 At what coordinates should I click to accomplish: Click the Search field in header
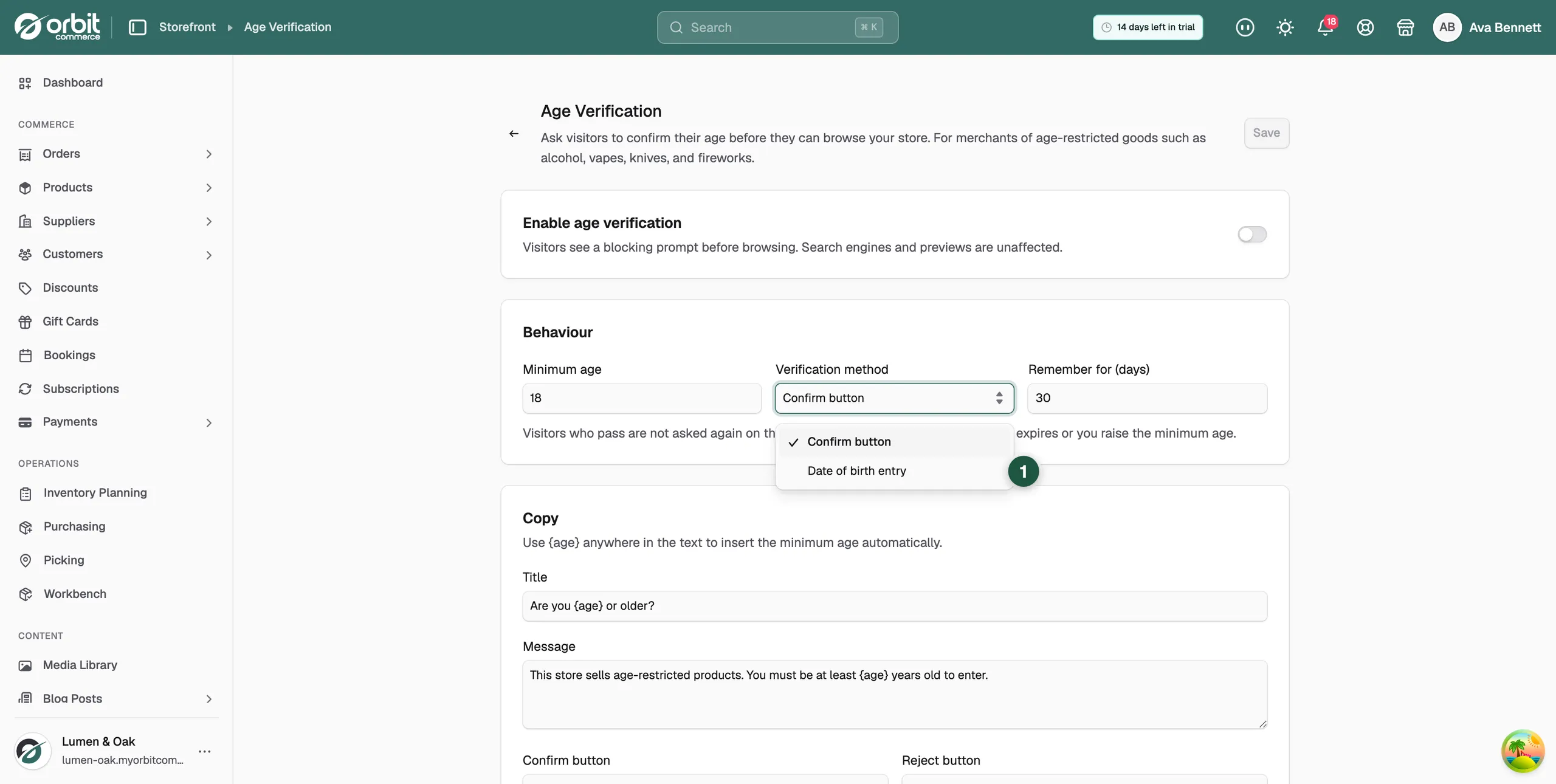click(777, 27)
